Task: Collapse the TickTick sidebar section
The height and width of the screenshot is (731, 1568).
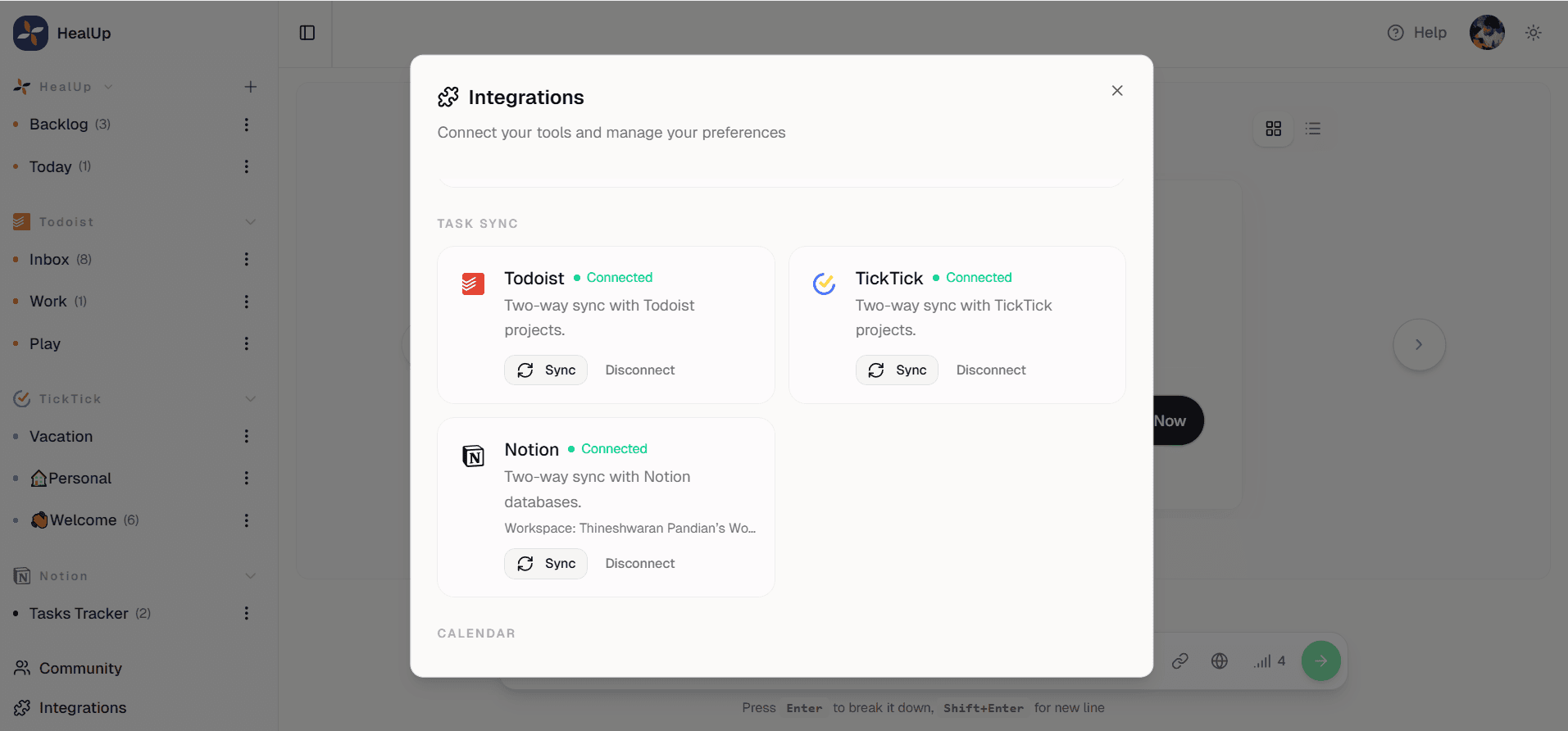Action: (251, 399)
